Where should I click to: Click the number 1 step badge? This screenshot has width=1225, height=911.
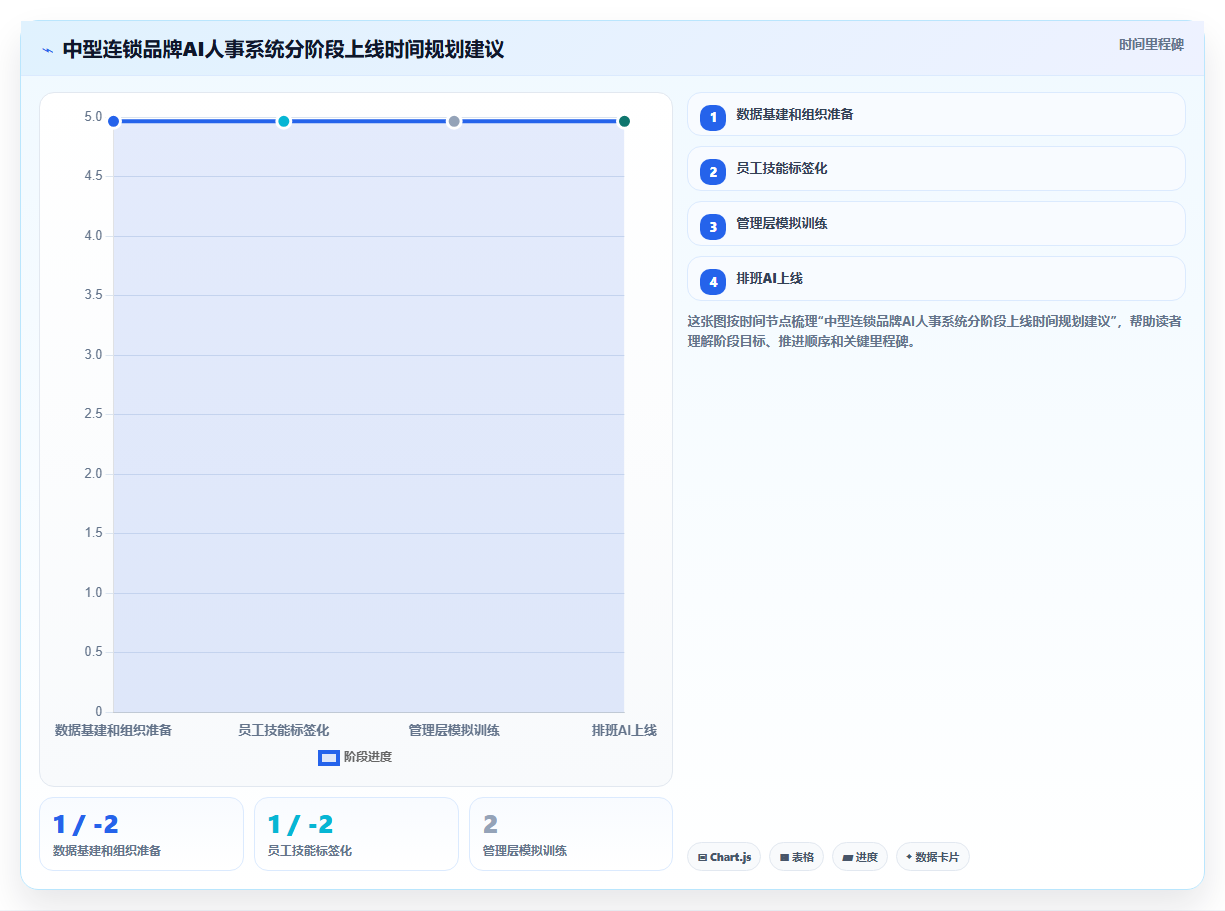point(713,117)
